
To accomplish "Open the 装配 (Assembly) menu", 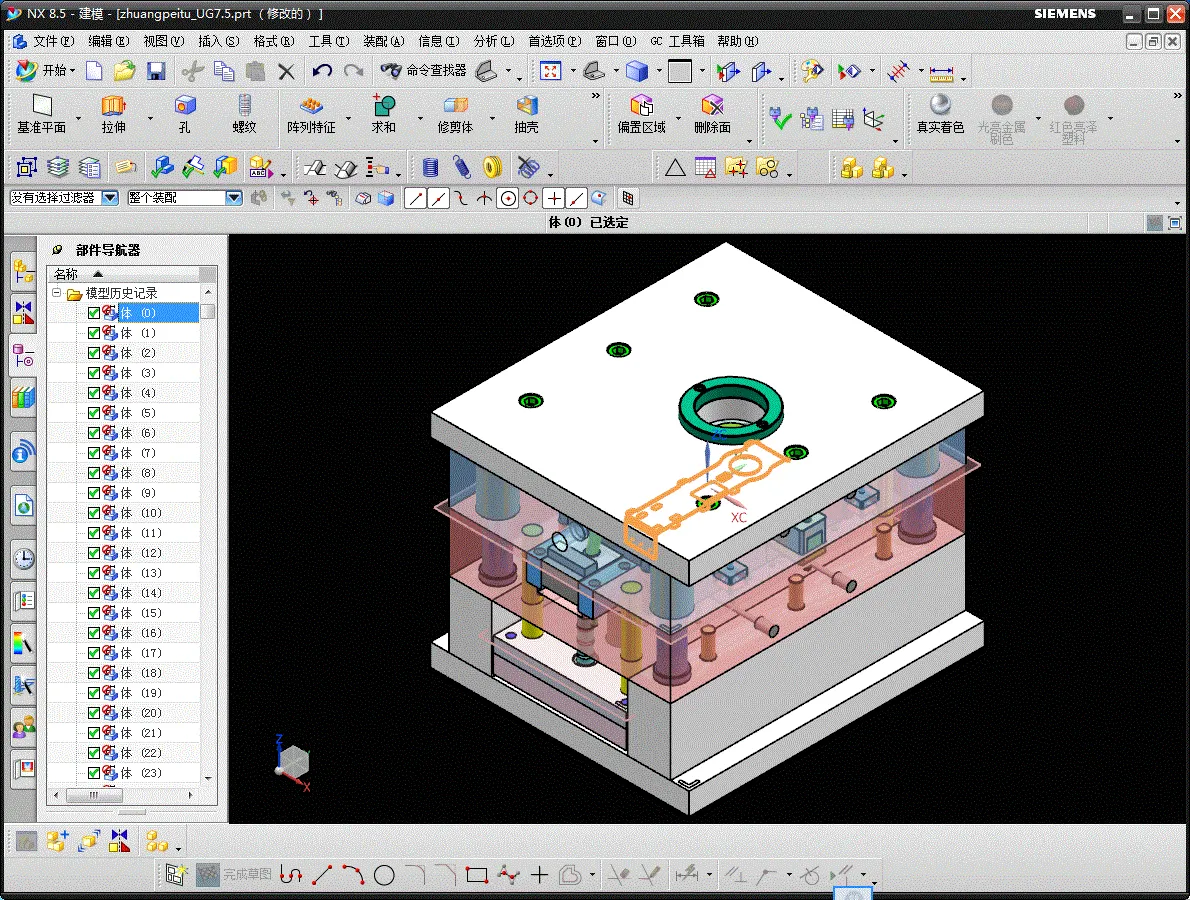I will [x=383, y=41].
